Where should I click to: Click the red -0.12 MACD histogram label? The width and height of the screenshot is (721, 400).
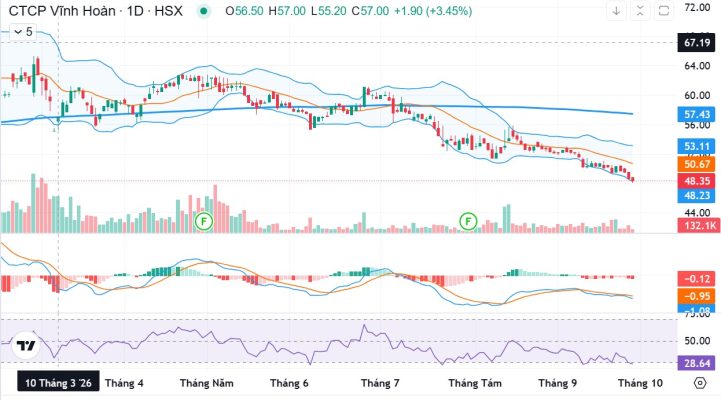(x=697, y=279)
